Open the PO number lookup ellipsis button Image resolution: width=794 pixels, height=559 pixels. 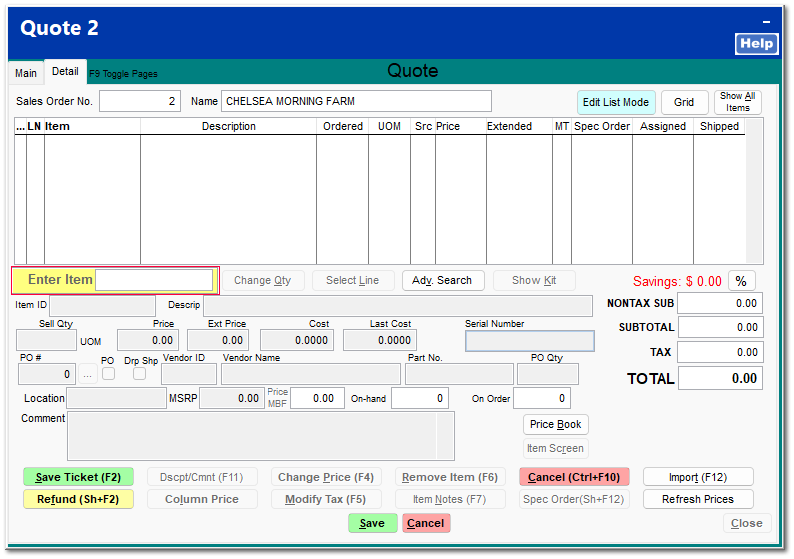tap(88, 374)
